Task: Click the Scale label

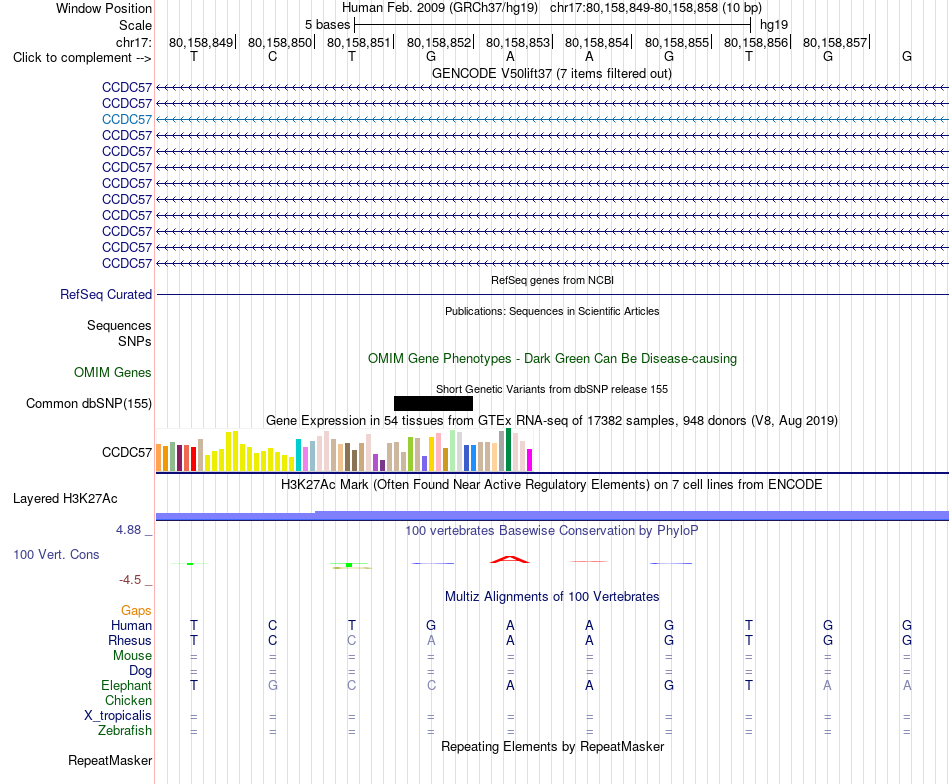Action: [x=135, y=25]
